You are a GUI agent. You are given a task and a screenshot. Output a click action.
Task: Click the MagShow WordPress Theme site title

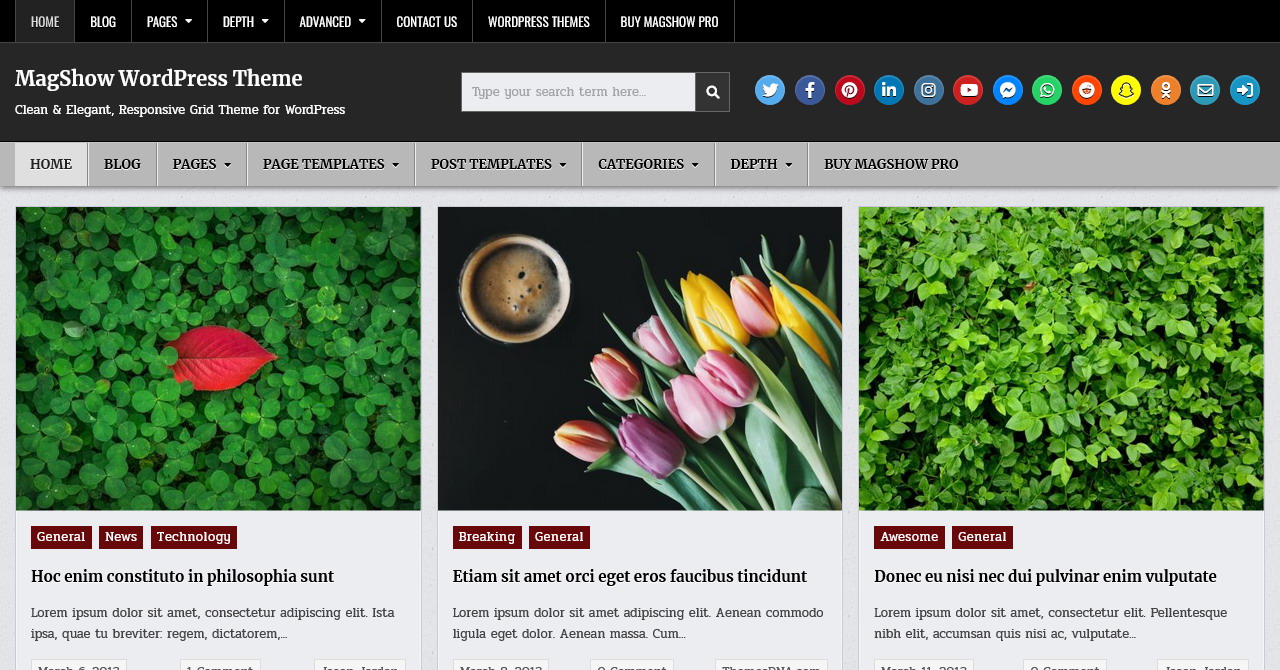click(159, 79)
